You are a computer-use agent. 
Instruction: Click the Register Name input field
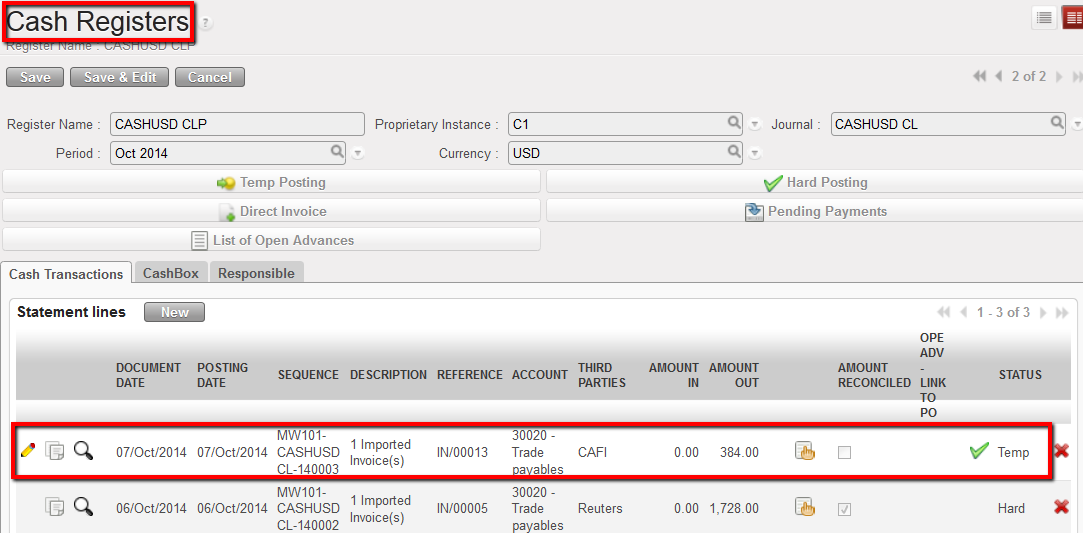click(236, 124)
